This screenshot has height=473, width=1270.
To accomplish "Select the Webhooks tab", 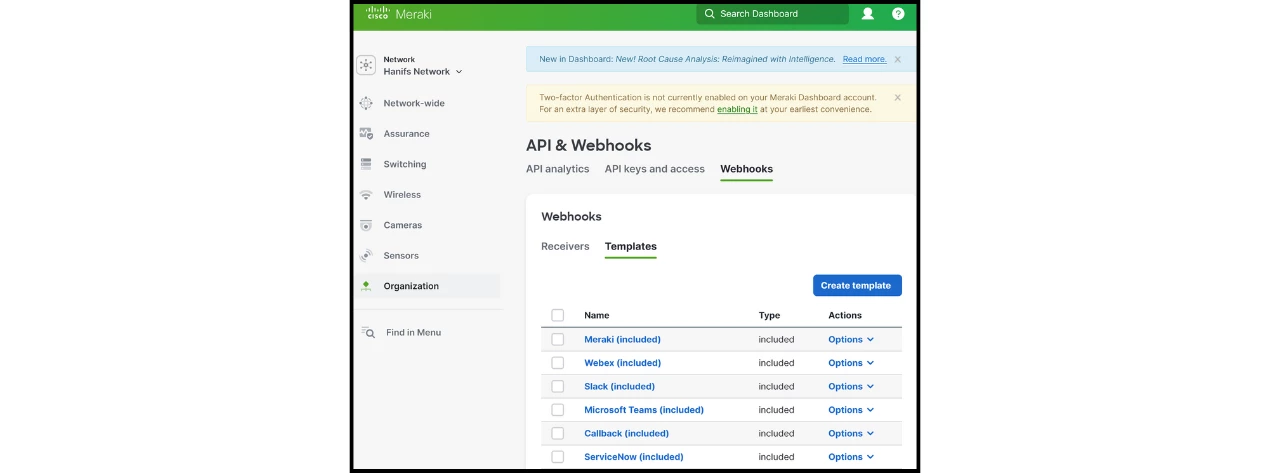I will [x=747, y=169].
